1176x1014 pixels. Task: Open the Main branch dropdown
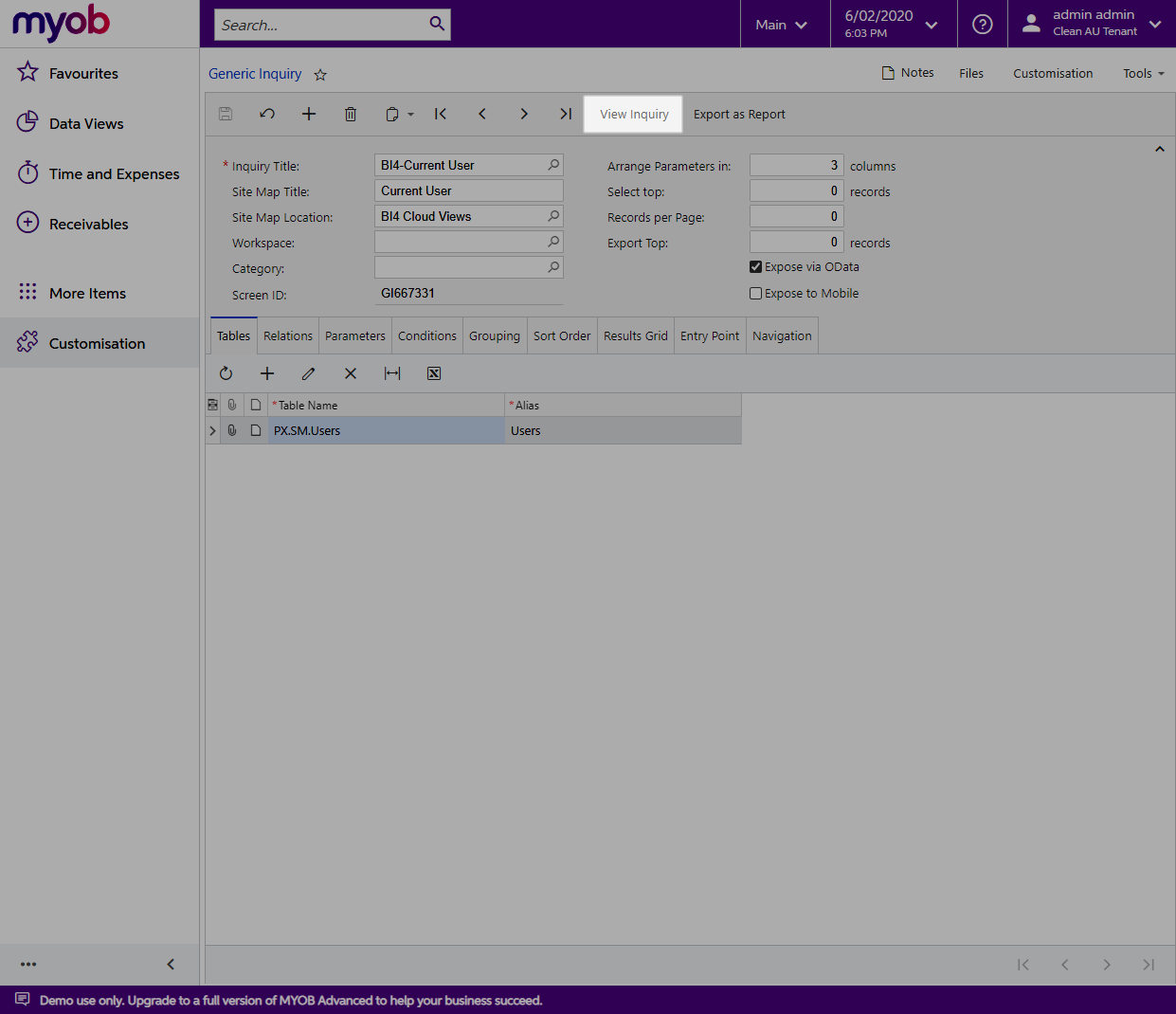pyautogui.click(x=782, y=25)
